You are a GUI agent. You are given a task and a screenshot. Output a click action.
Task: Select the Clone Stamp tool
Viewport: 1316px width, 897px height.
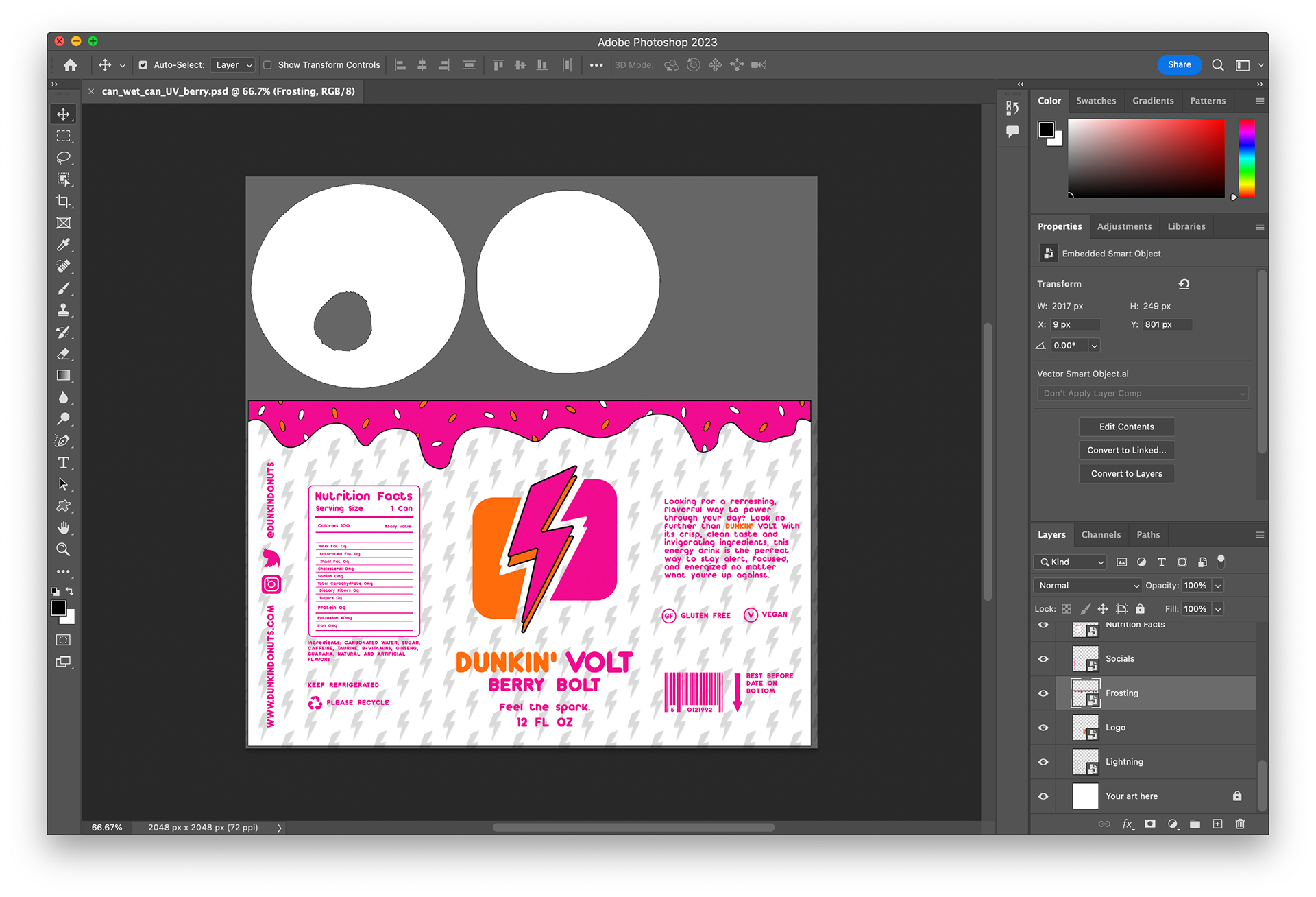pyautogui.click(x=63, y=310)
